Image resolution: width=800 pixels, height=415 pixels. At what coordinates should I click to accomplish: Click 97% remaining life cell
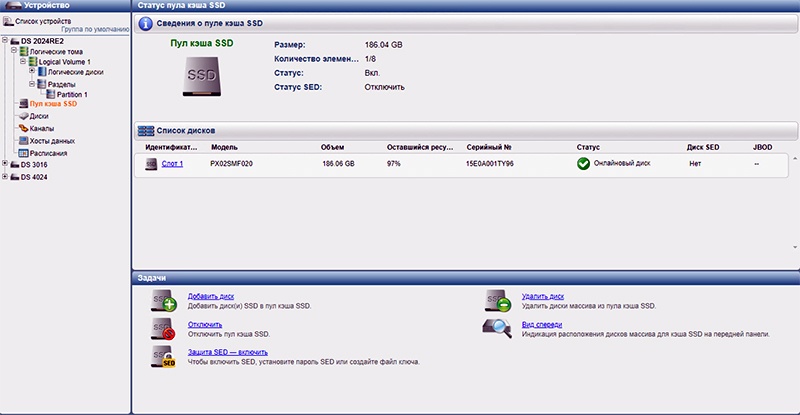[x=393, y=164]
